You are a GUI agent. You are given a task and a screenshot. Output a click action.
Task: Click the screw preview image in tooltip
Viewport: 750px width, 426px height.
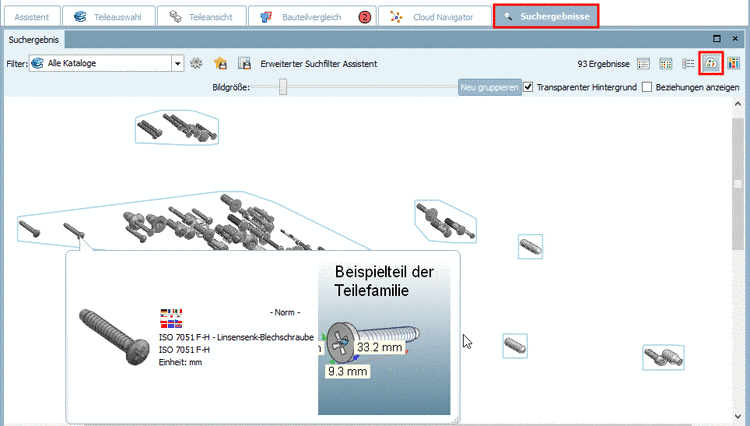pos(114,338)
